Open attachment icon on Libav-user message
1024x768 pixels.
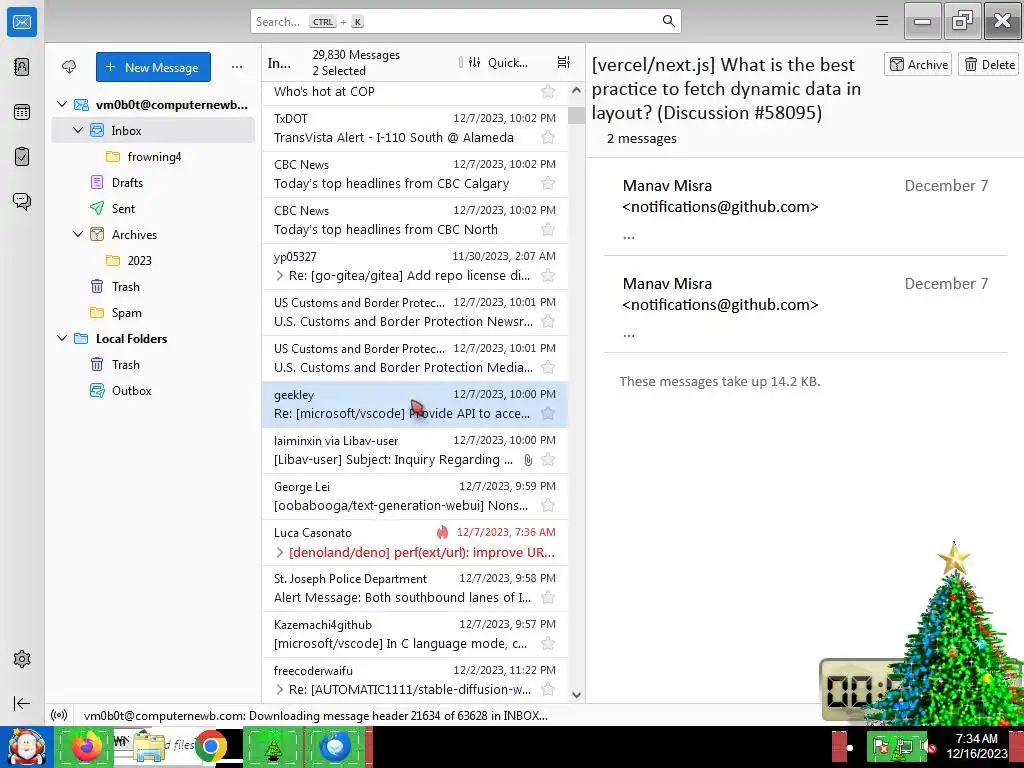pos(528,460)
